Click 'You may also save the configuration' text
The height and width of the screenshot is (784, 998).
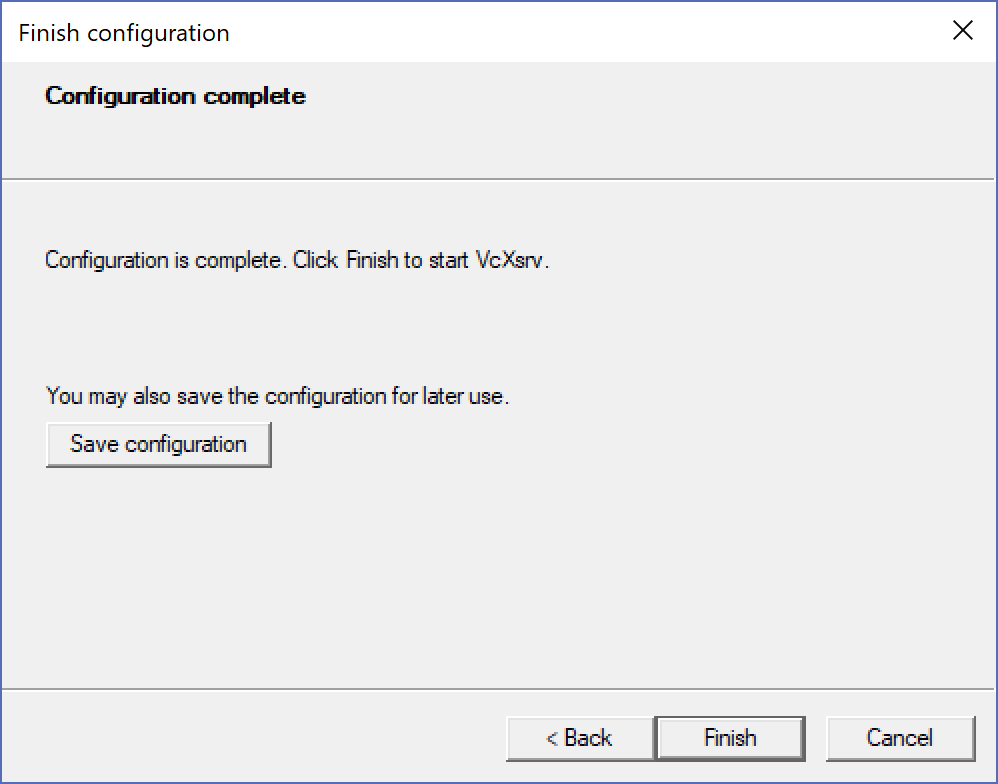click(x=217, y=396)
